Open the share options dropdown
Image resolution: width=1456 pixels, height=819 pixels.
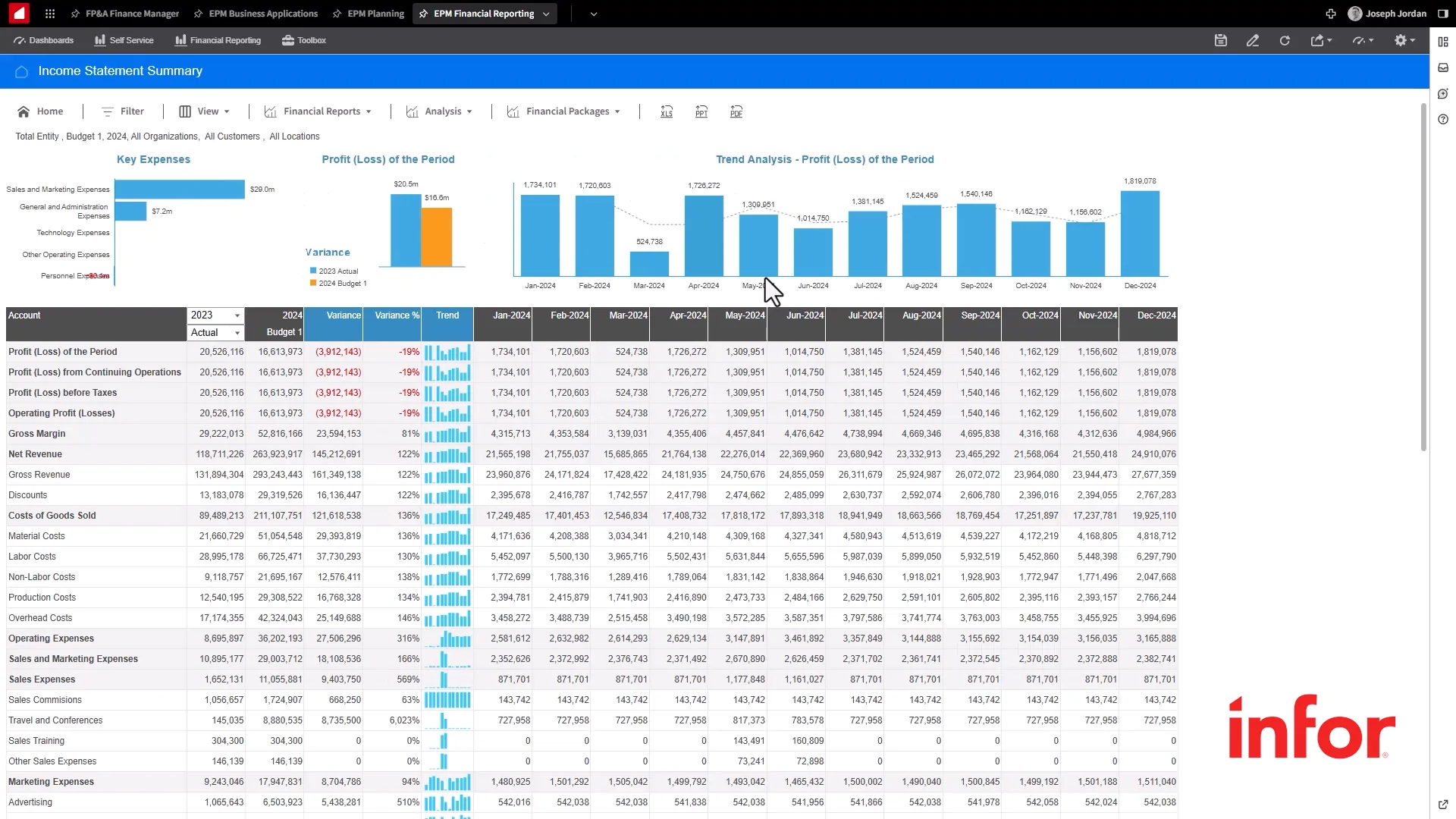point(1321,40)
